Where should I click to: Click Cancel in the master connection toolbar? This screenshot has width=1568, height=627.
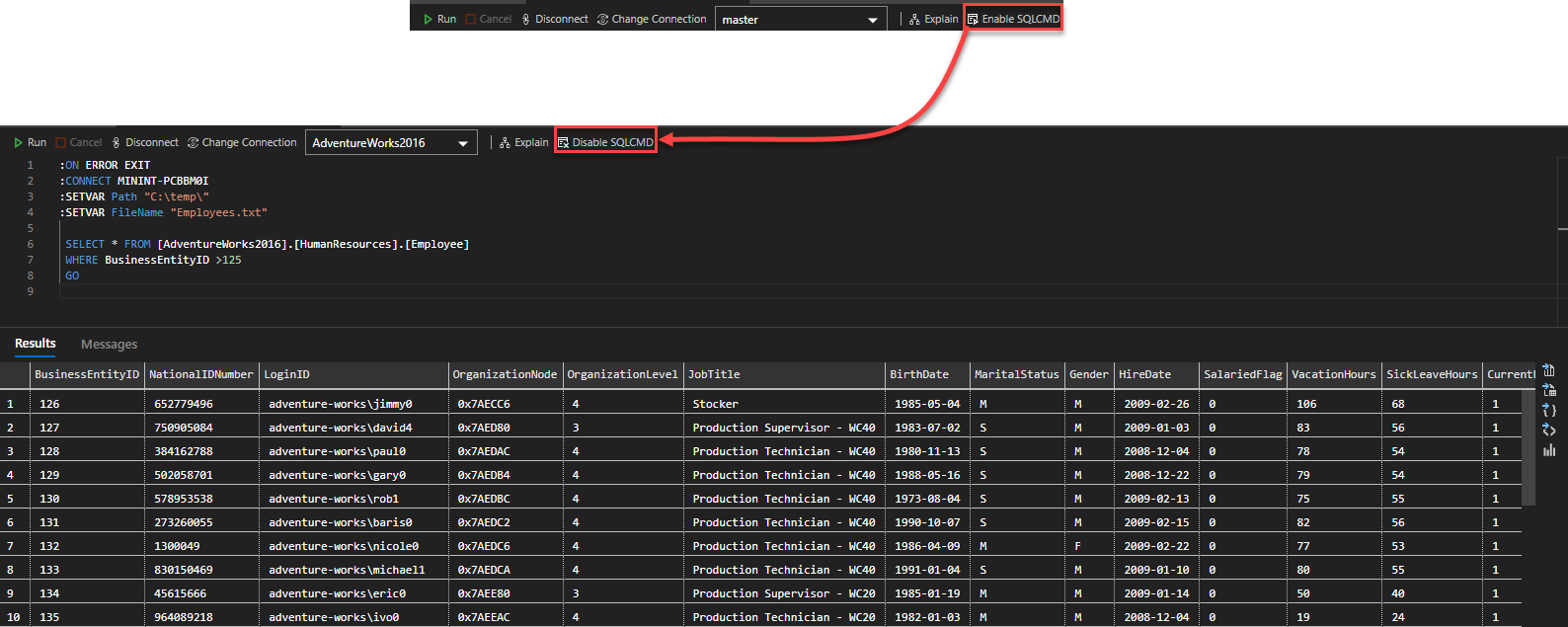tap(489, 19)
